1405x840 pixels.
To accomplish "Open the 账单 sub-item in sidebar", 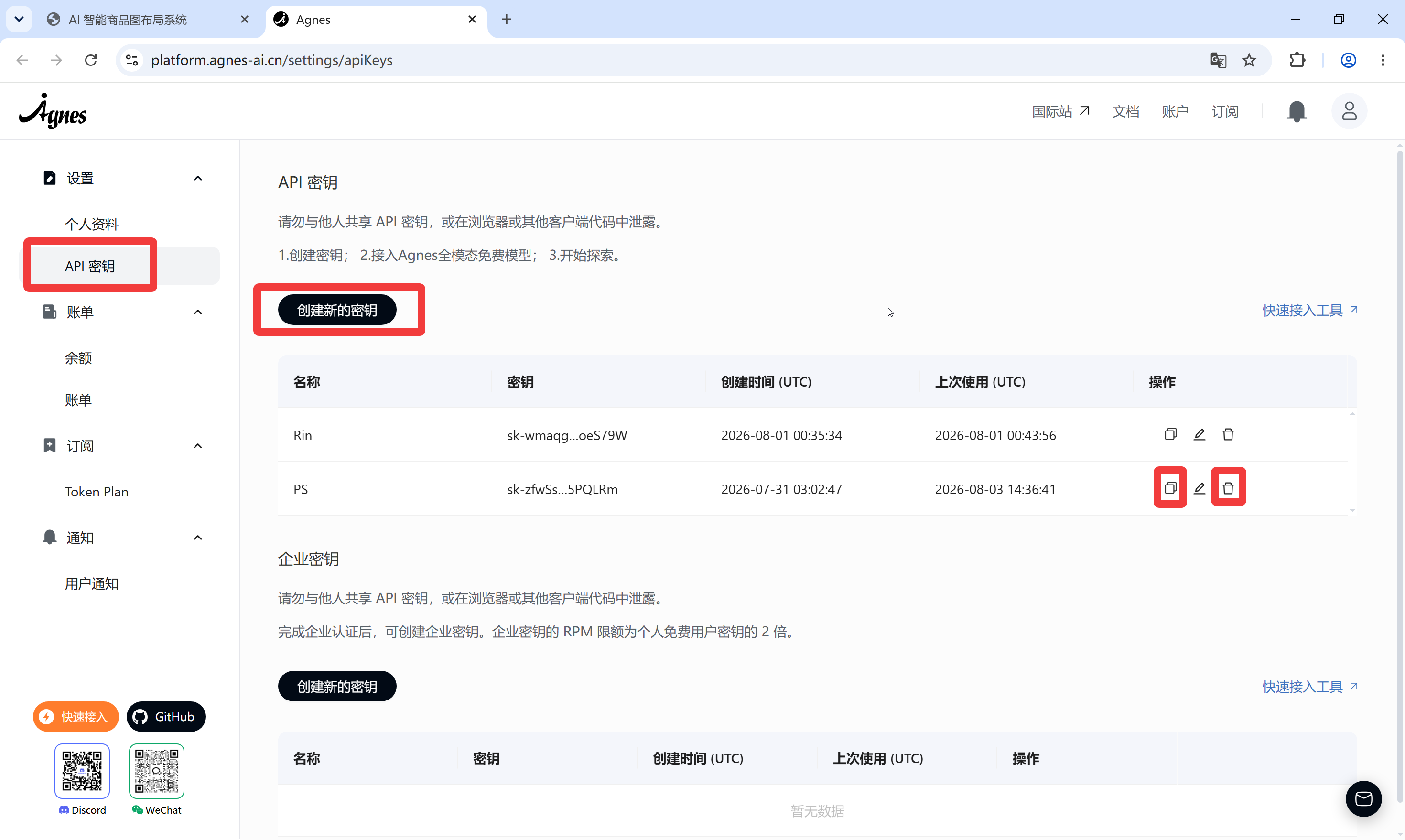I will click(x=78, y=400).
